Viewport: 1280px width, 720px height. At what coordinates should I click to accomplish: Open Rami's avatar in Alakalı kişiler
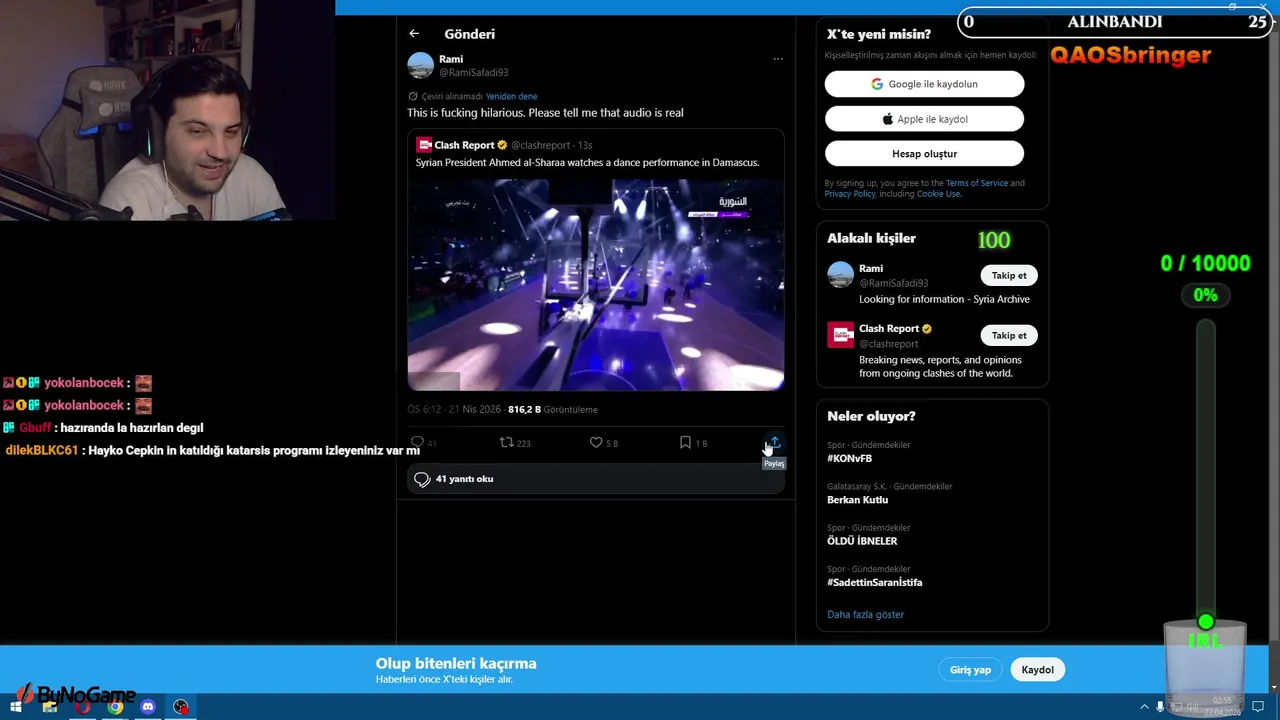[x=841, y=274]
